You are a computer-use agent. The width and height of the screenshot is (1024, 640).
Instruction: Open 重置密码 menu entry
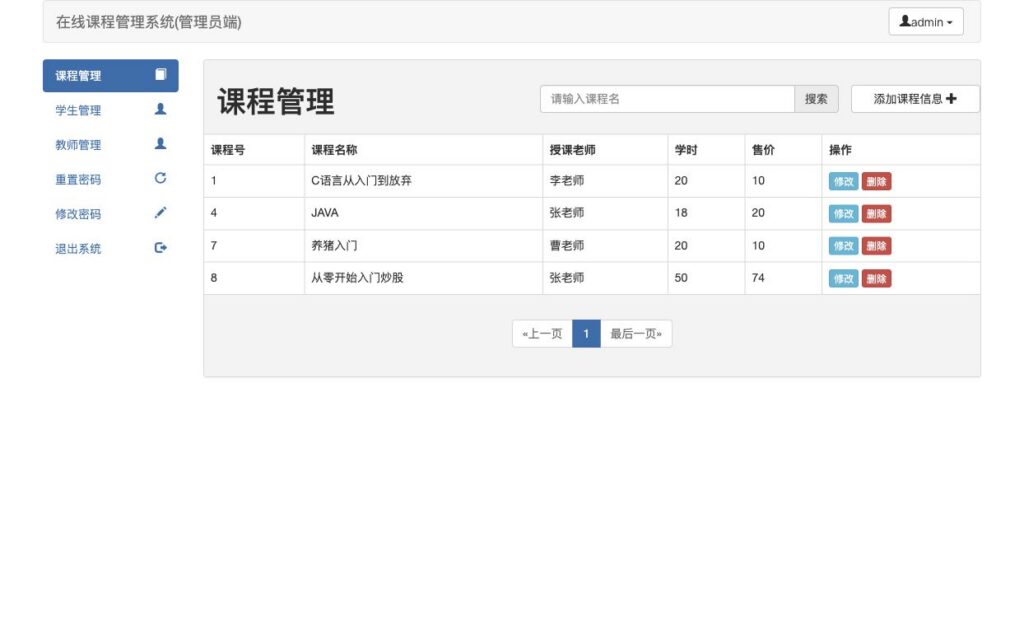pos(110,180)
